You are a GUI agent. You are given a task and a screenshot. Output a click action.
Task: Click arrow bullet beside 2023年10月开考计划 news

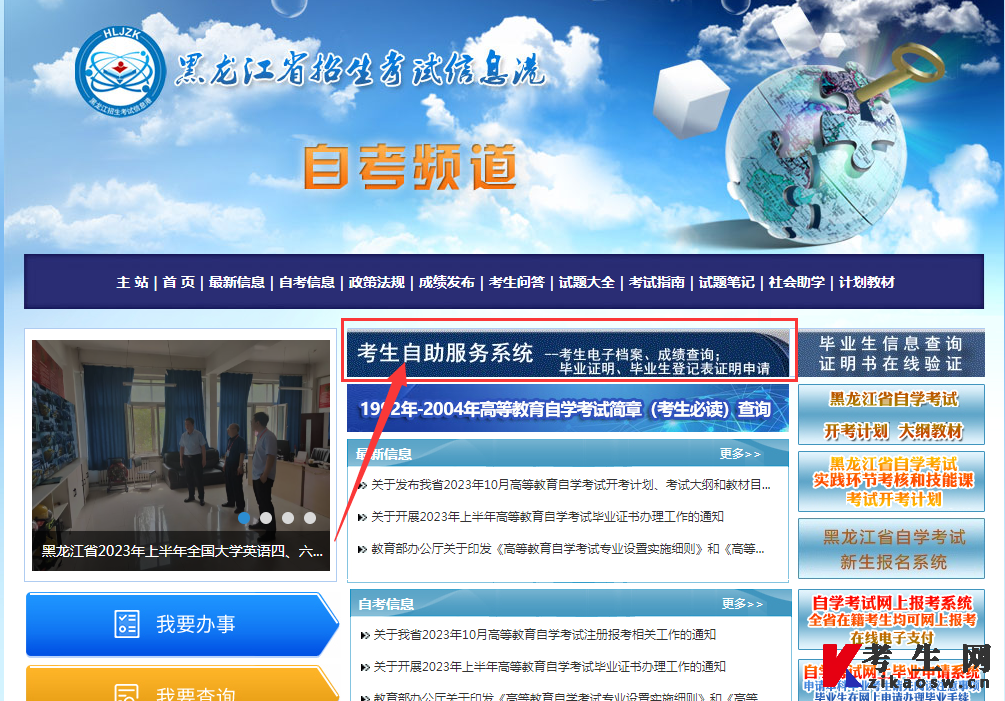[x=363, y=485]
